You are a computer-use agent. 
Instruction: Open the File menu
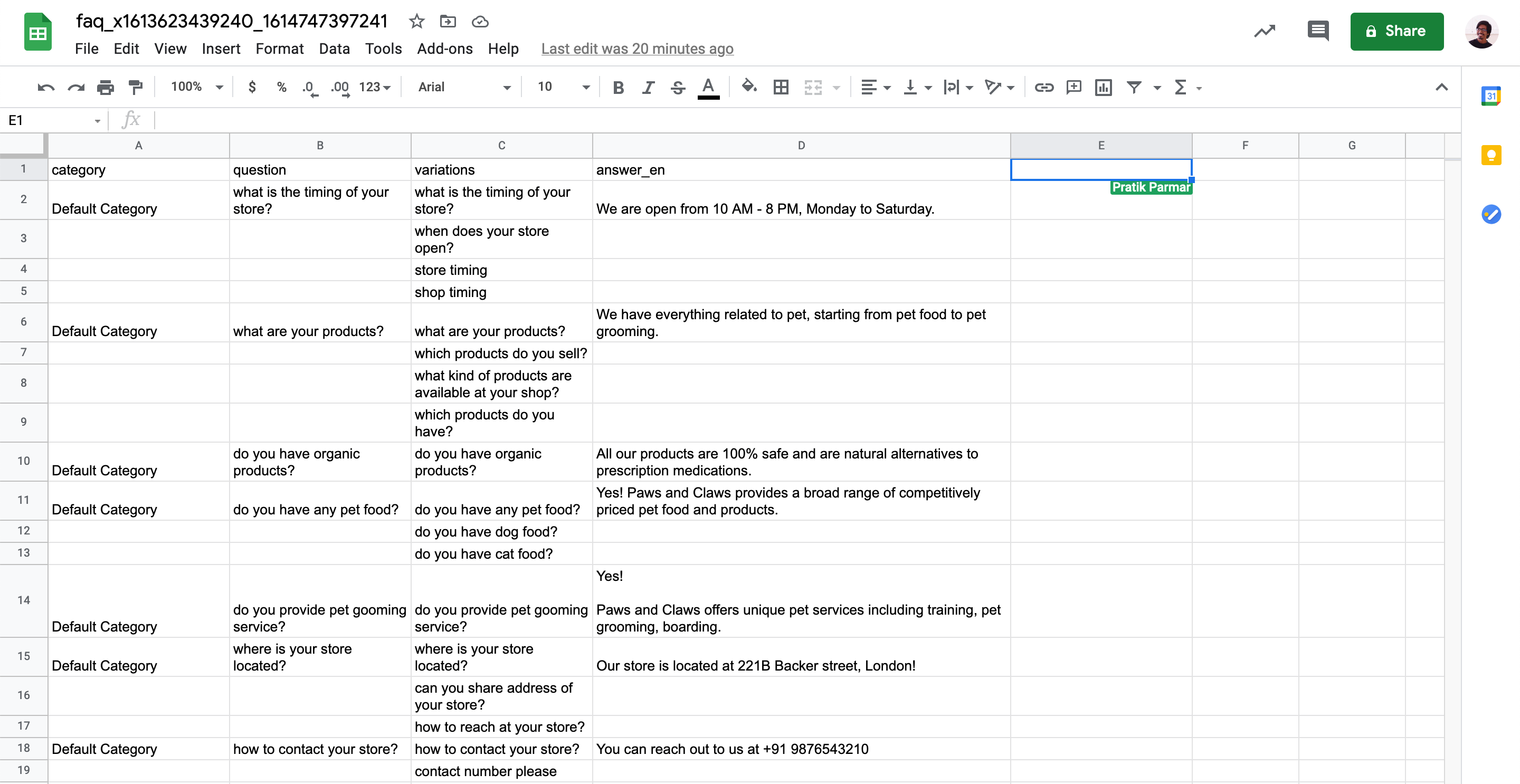pos(87,49)
